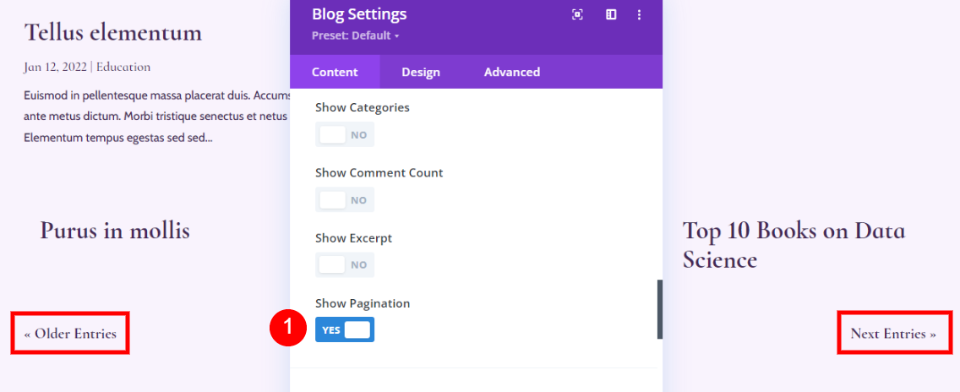This screenshot has width=960, height=392.
Task: Click the settings panel scrollbar handle
Action: tap(659, 309)
